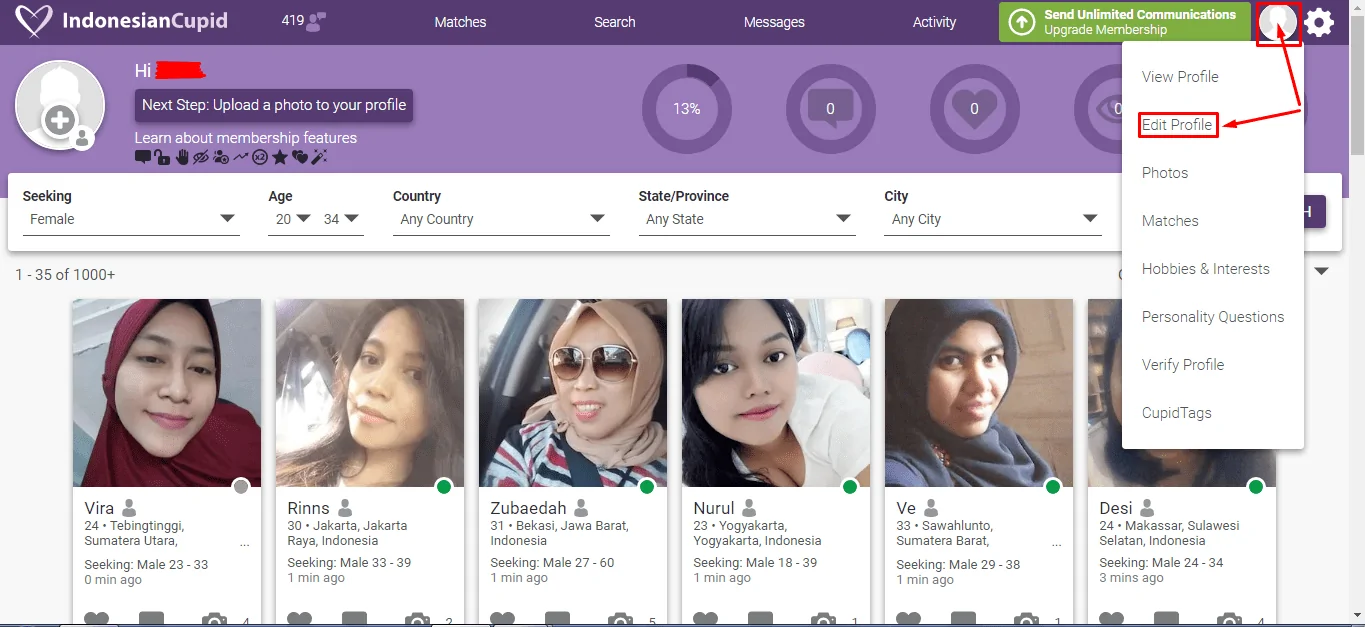Click the person icon beside Nurul
This screenshot has width=1365, height=627.
pyautogui.click(x=749, y=508)
